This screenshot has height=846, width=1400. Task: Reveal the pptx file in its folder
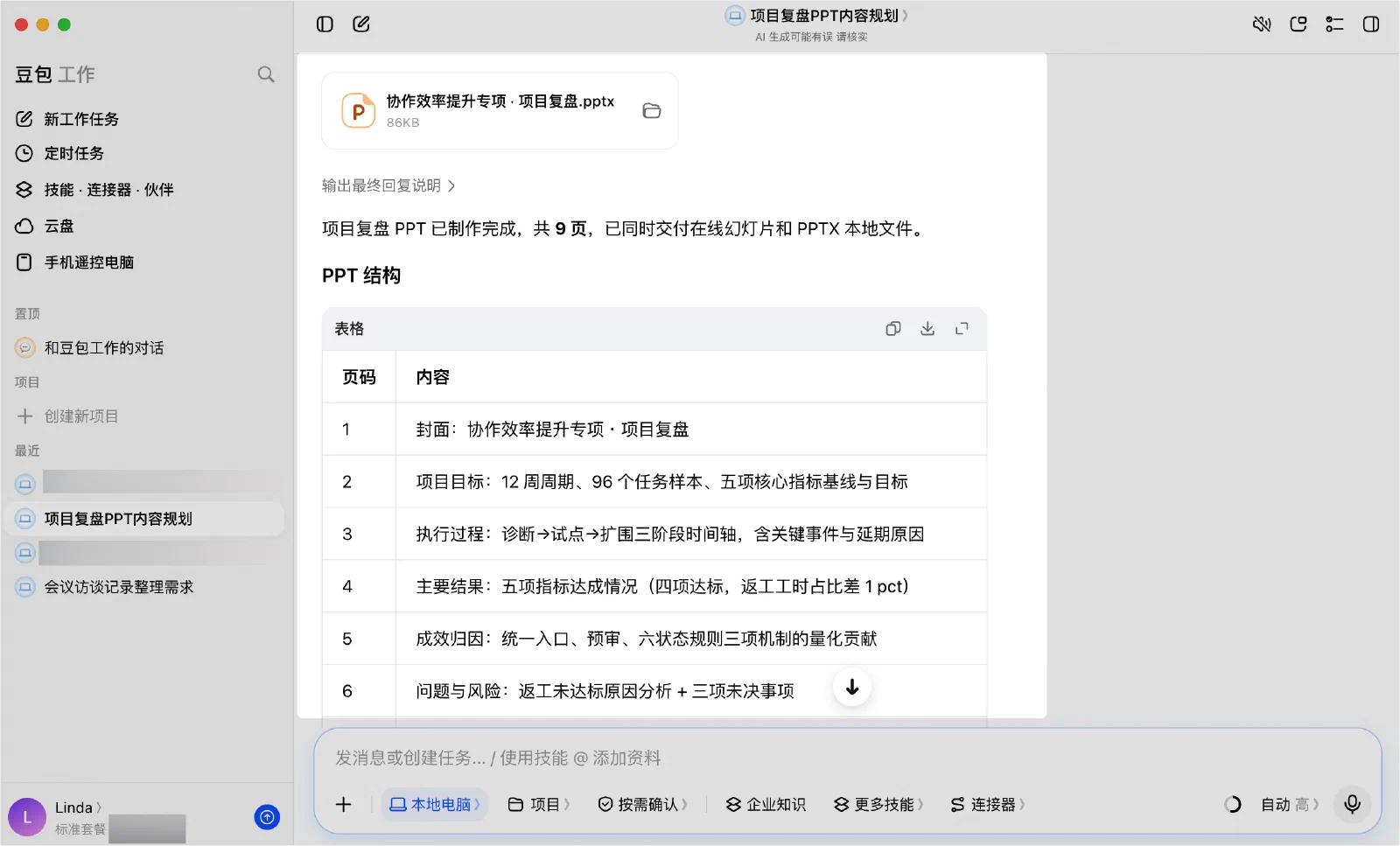point(652,111)
